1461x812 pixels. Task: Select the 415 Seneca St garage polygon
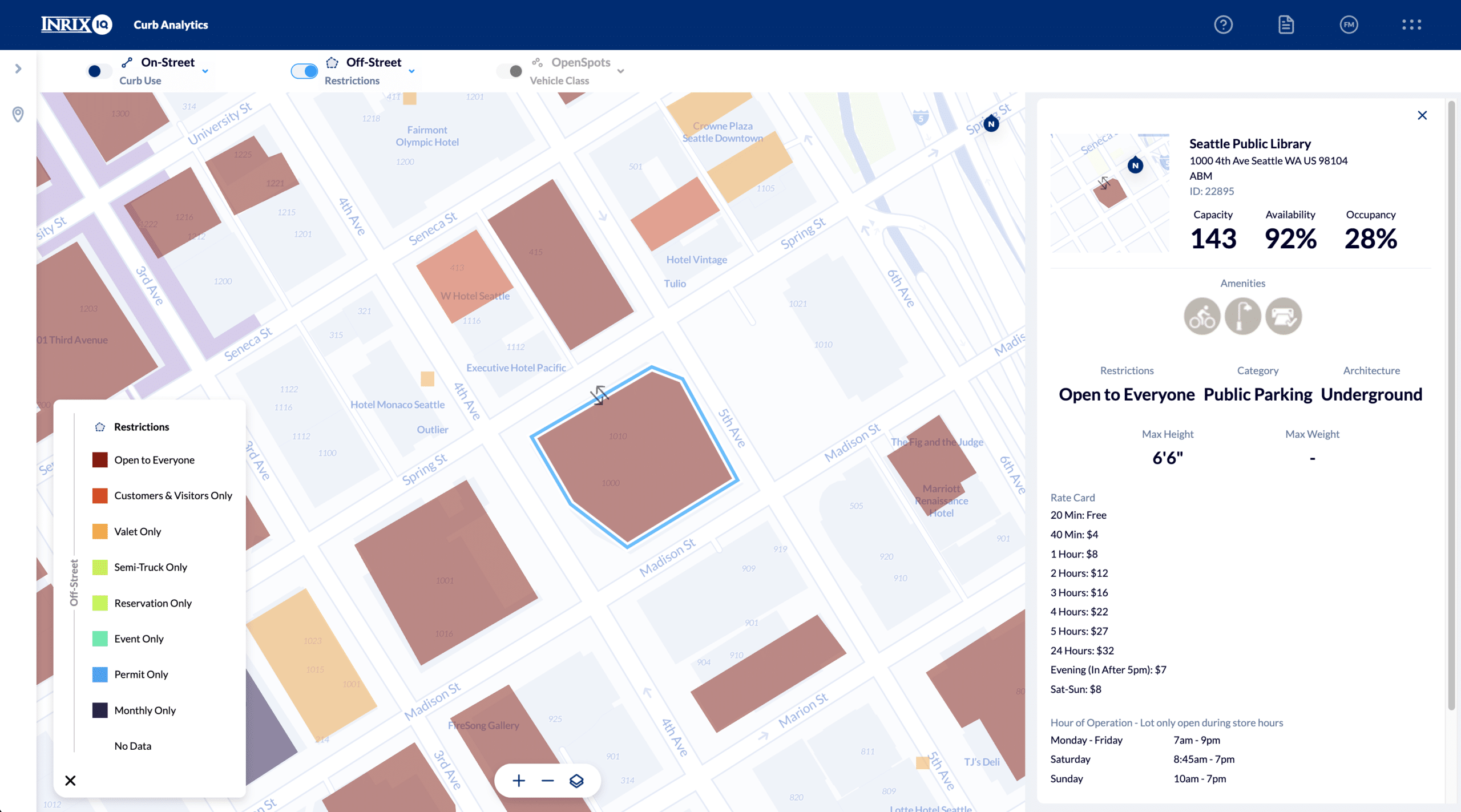[x=560, y=264]
